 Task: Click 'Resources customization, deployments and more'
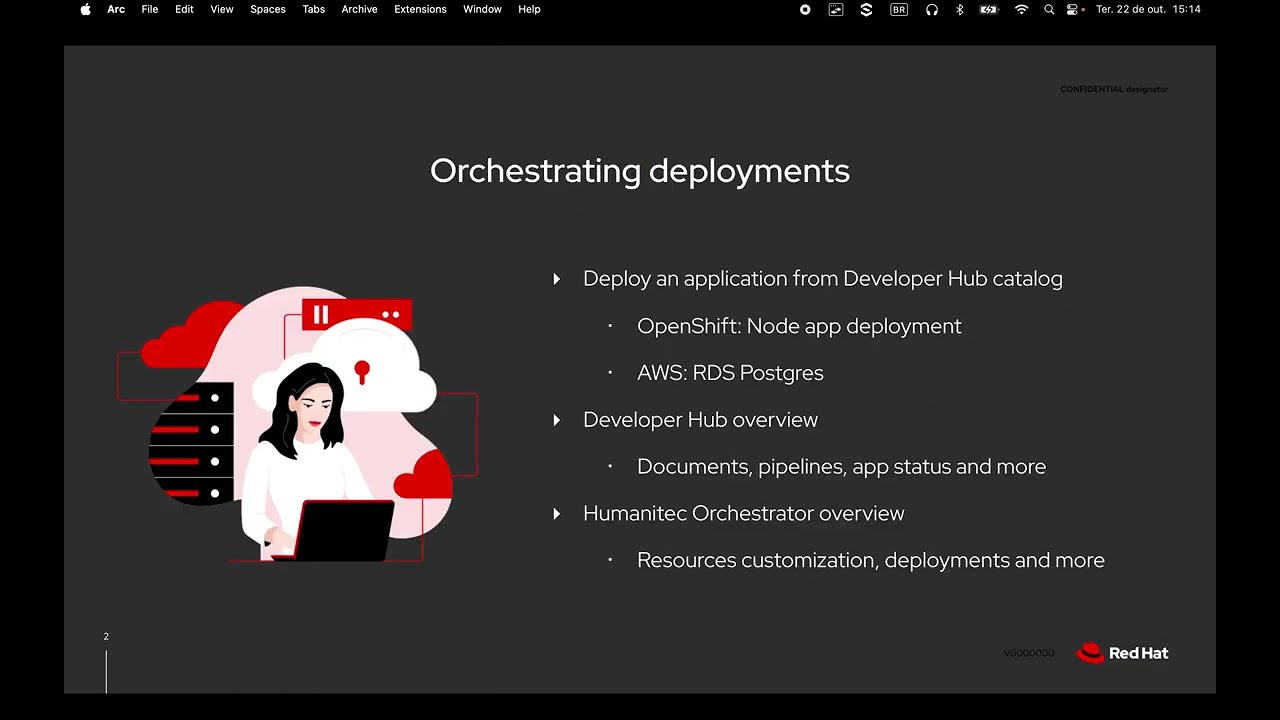[x=871, y=560]
